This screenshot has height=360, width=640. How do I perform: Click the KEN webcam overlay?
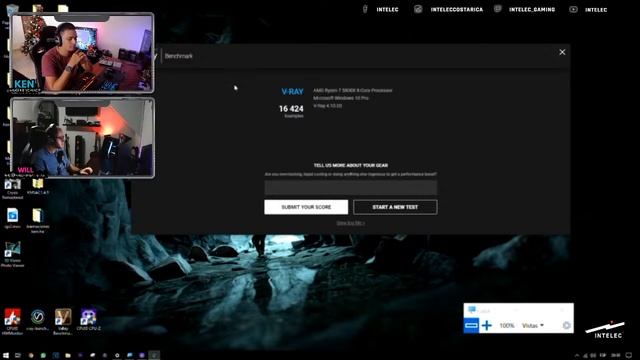tap(82, 53)
